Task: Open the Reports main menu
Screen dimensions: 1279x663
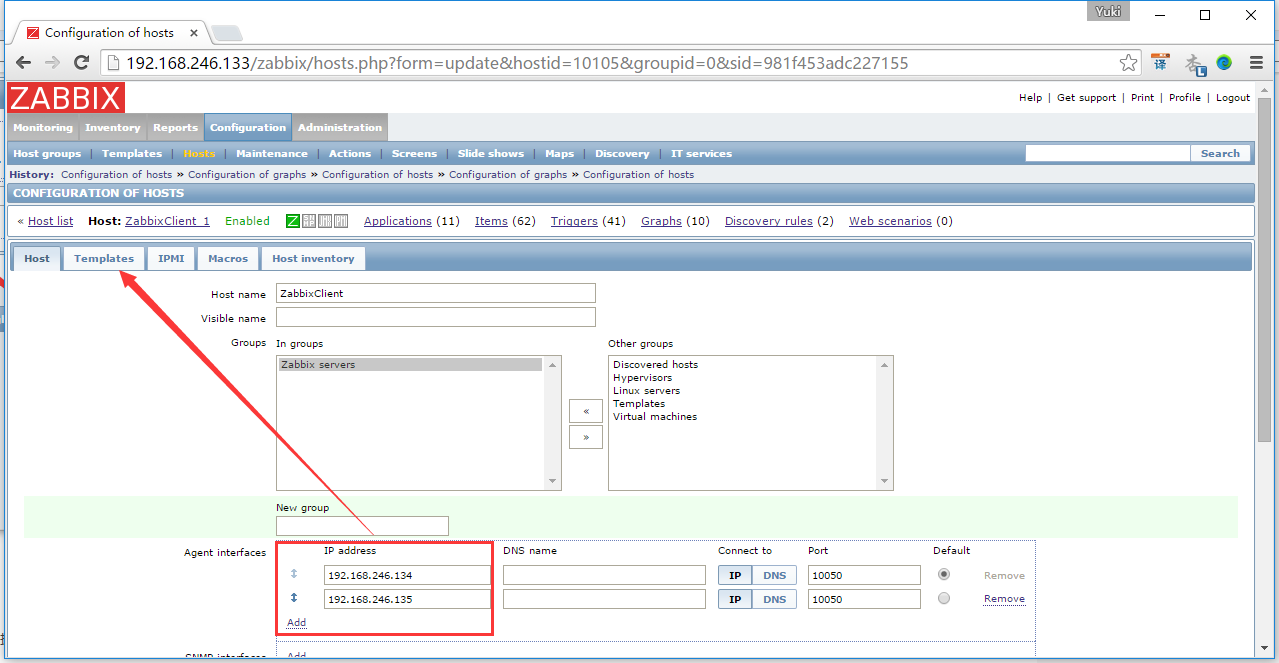Action: [176, 128]
